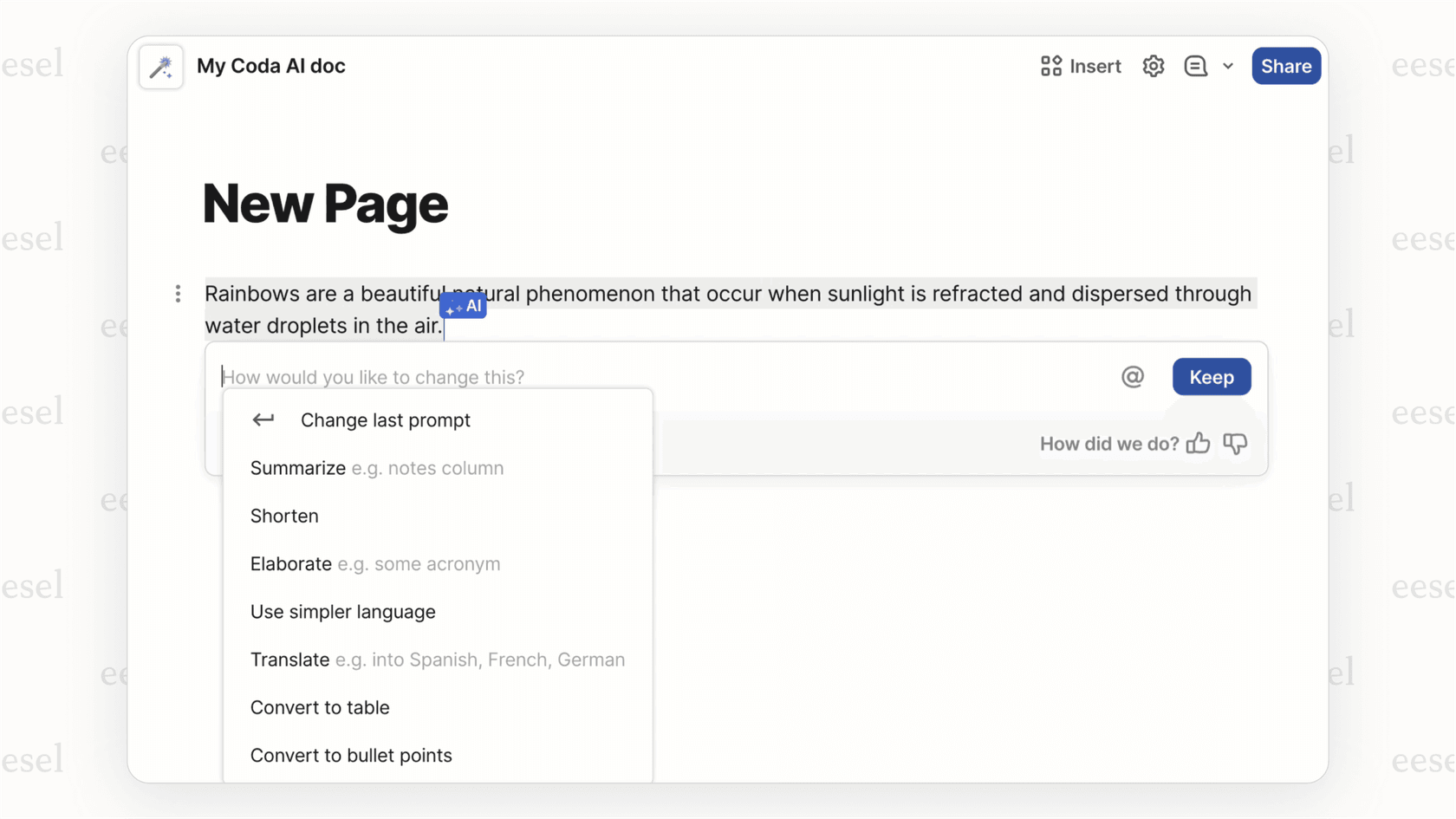The image size is (1456, 819).
Task: Click the magic wand doc icon
Action: 161,65
